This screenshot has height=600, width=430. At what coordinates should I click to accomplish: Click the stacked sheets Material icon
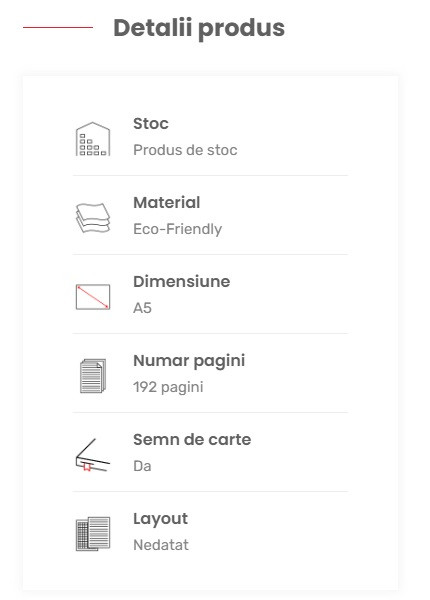[93, 218]
